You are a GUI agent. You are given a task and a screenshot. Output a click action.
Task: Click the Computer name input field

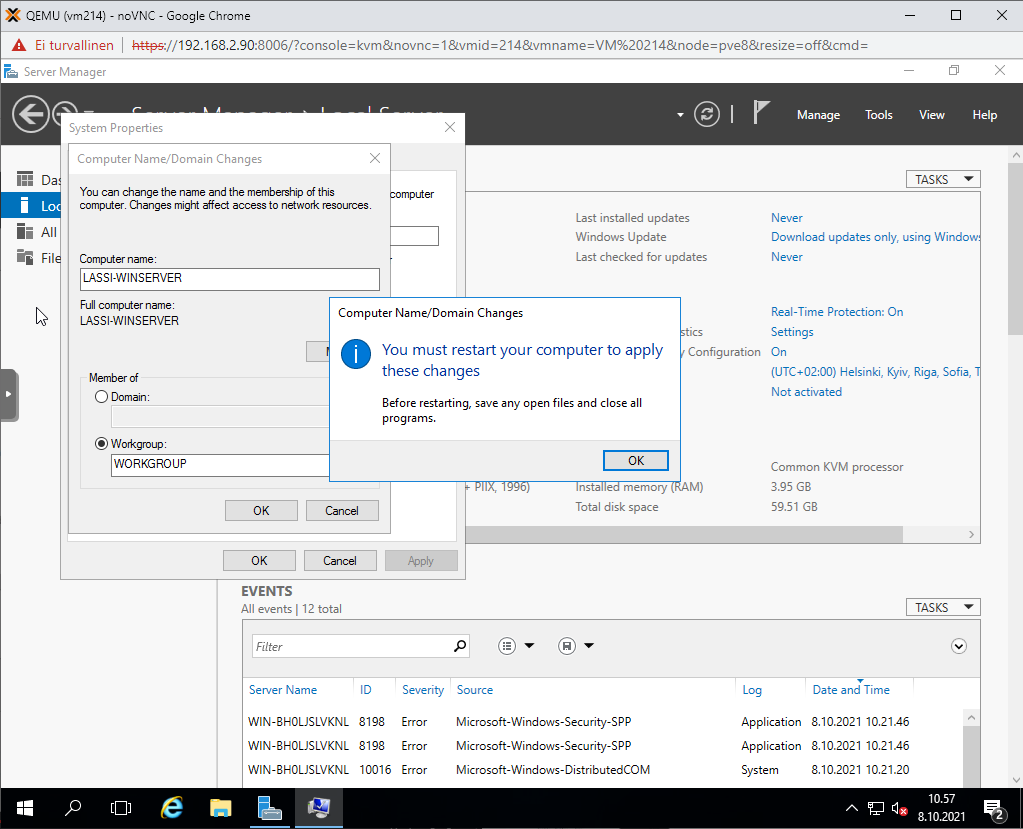tap(230, 279)
